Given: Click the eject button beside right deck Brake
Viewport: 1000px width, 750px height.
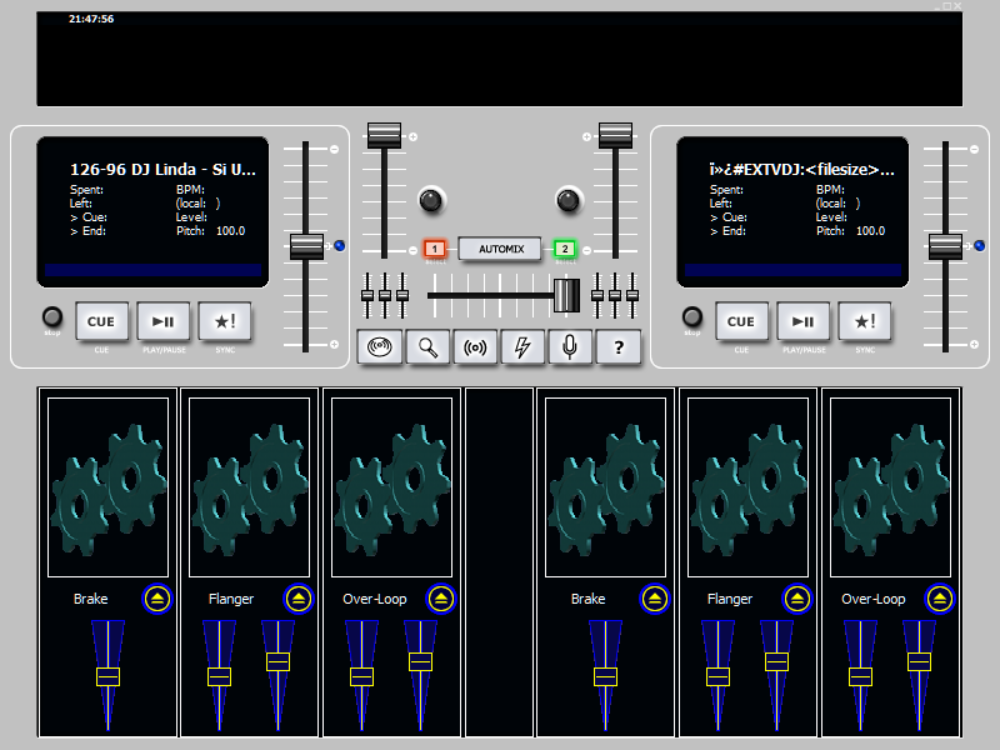Looking at the screenshot, I should click(655, 599).
